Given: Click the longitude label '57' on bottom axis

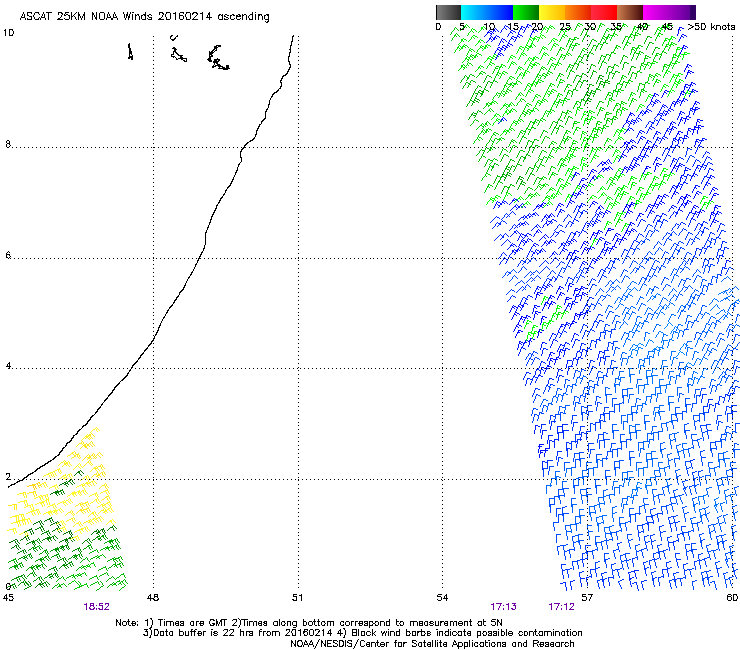Looking at the screenshot, I should point(587,598).
